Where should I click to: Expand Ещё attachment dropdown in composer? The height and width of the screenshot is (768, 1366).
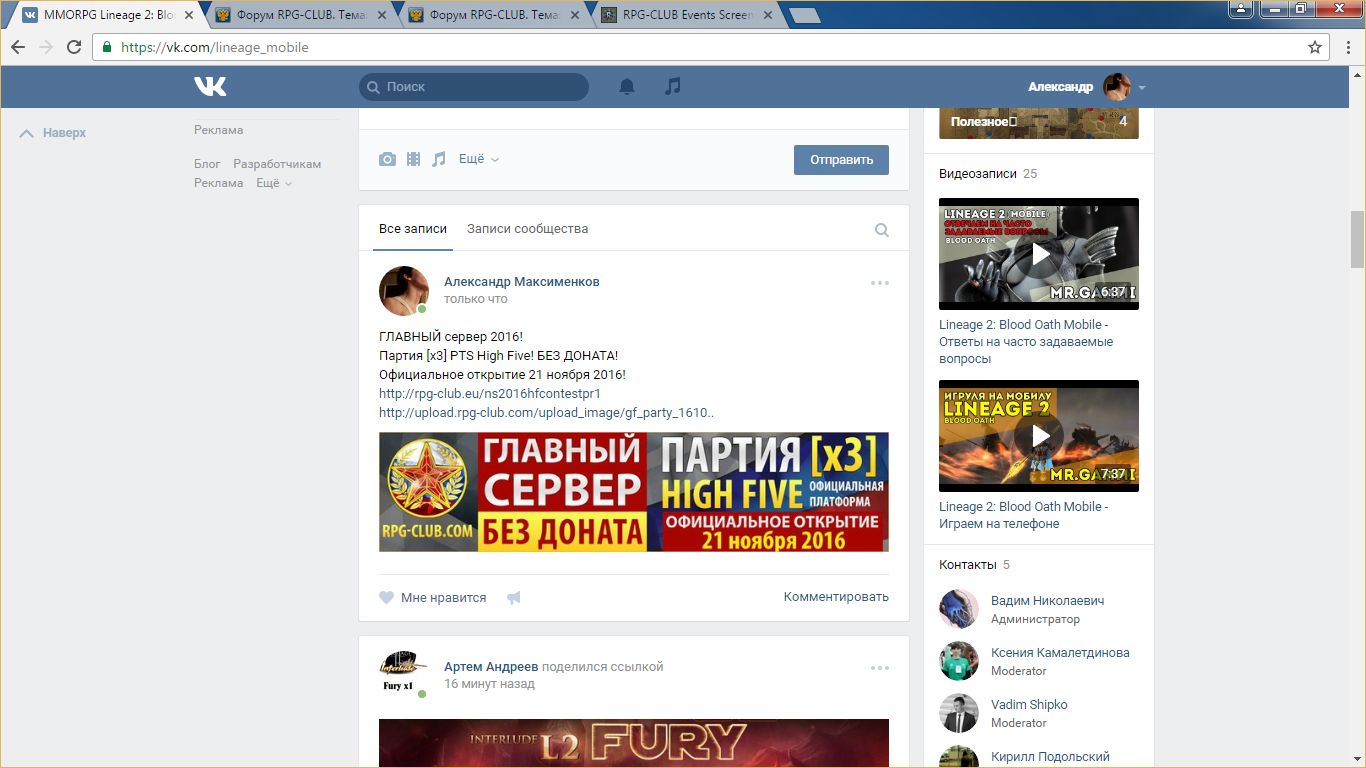pyautogui.click(x=479, y=159)
